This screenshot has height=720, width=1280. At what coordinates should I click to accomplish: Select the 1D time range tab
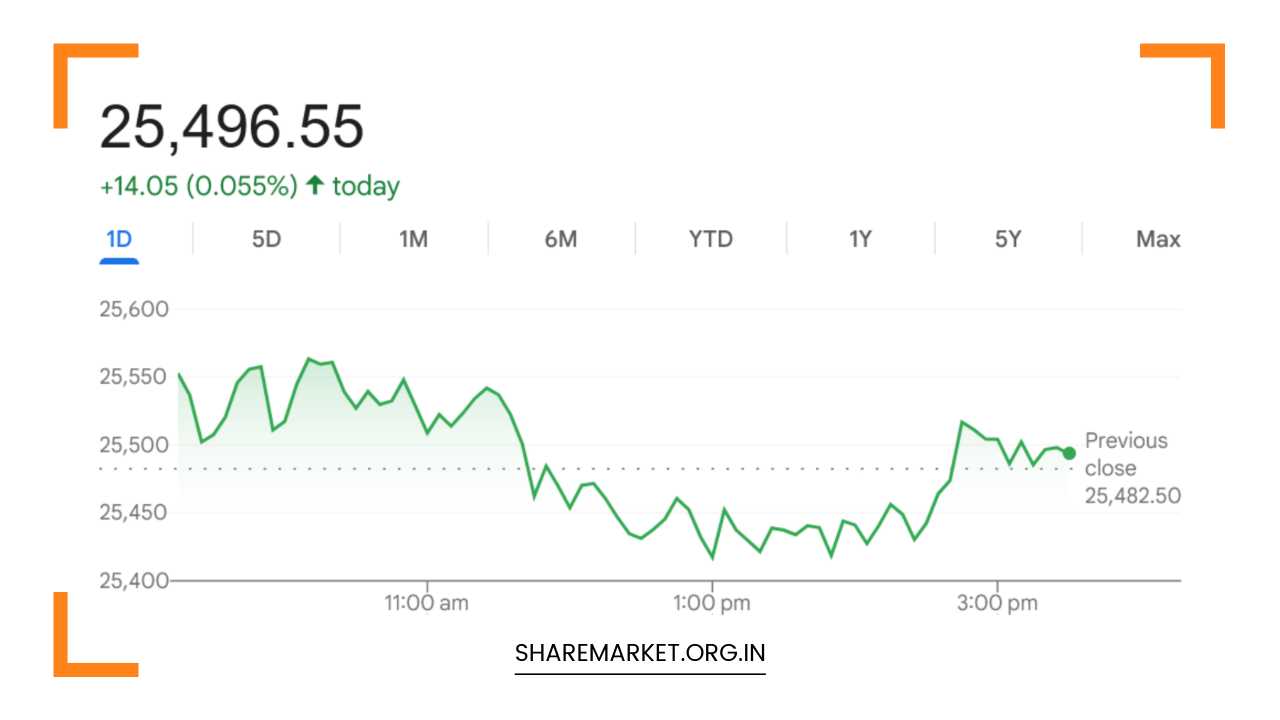[119, 239]
